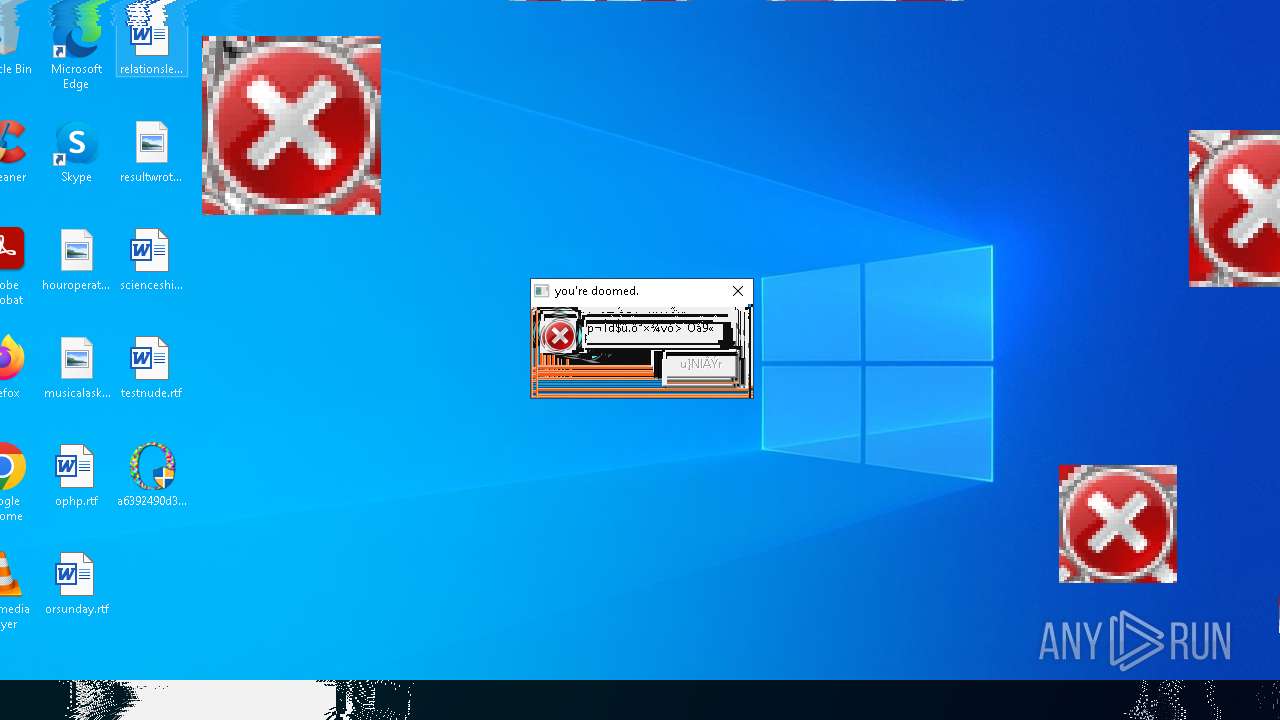Launch Firefox from the desktop
The height and width of the screenshot is (720, 1280).
click(10, 368)
